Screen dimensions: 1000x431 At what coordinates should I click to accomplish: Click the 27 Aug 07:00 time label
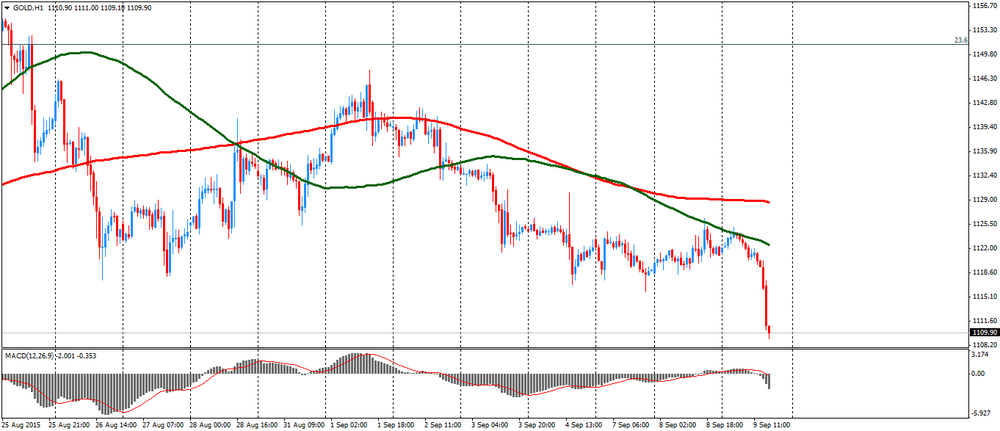(x=164, y=423)
